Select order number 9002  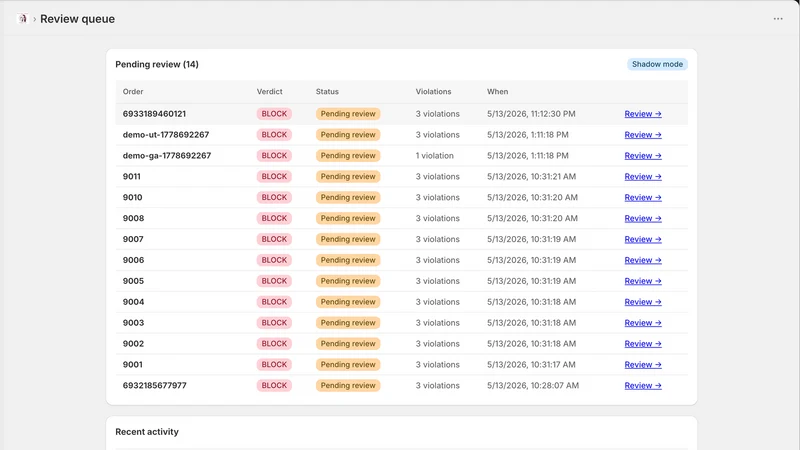pyautogui.click(x=133, y=344)
